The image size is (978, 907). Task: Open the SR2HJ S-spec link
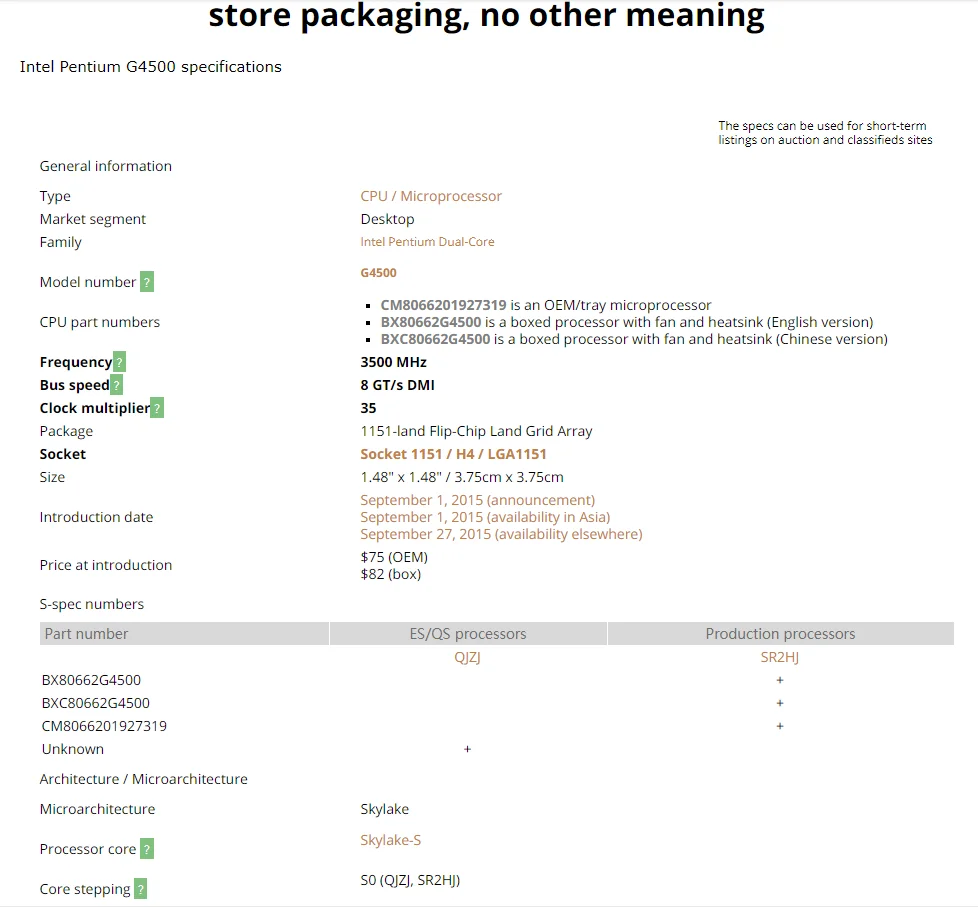click(780, 657)
